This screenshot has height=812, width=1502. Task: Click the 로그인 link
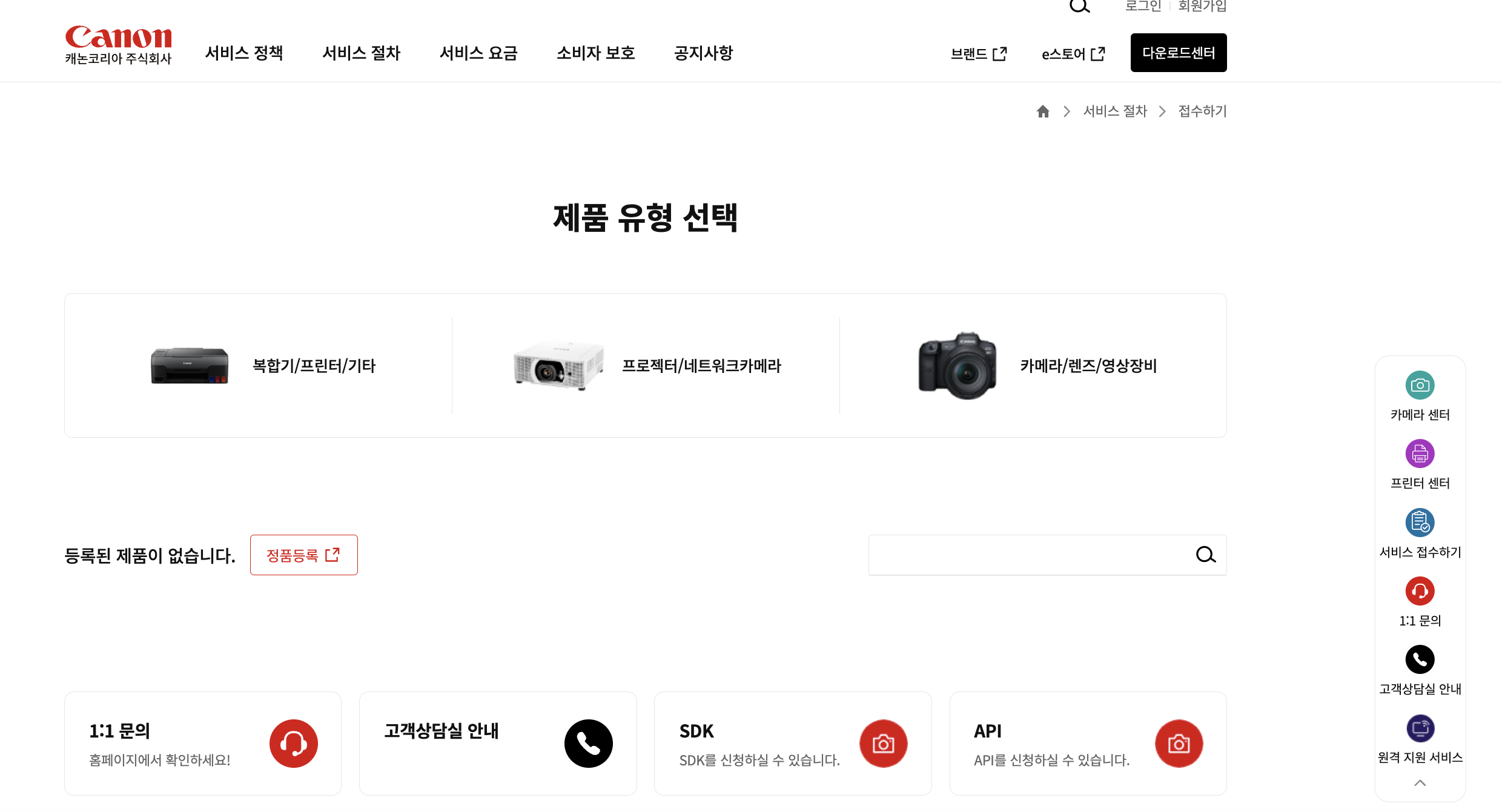[x=1142, y=6]
